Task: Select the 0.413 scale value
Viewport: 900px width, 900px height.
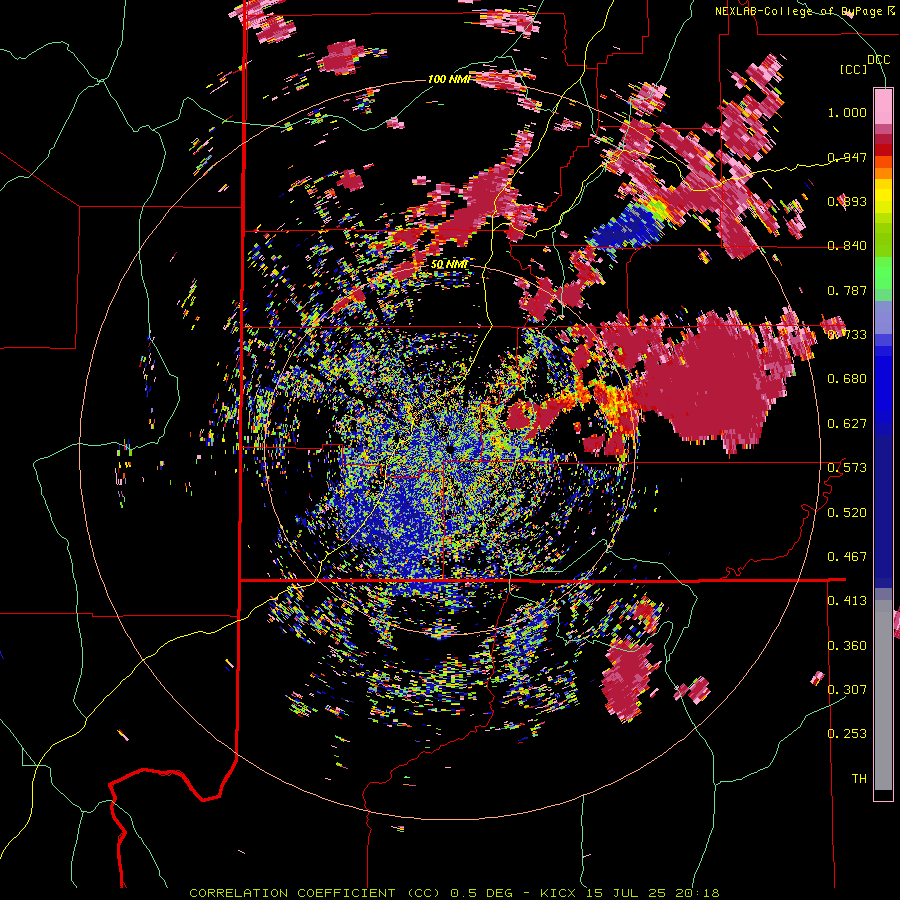Action: [x=847, y=601]
